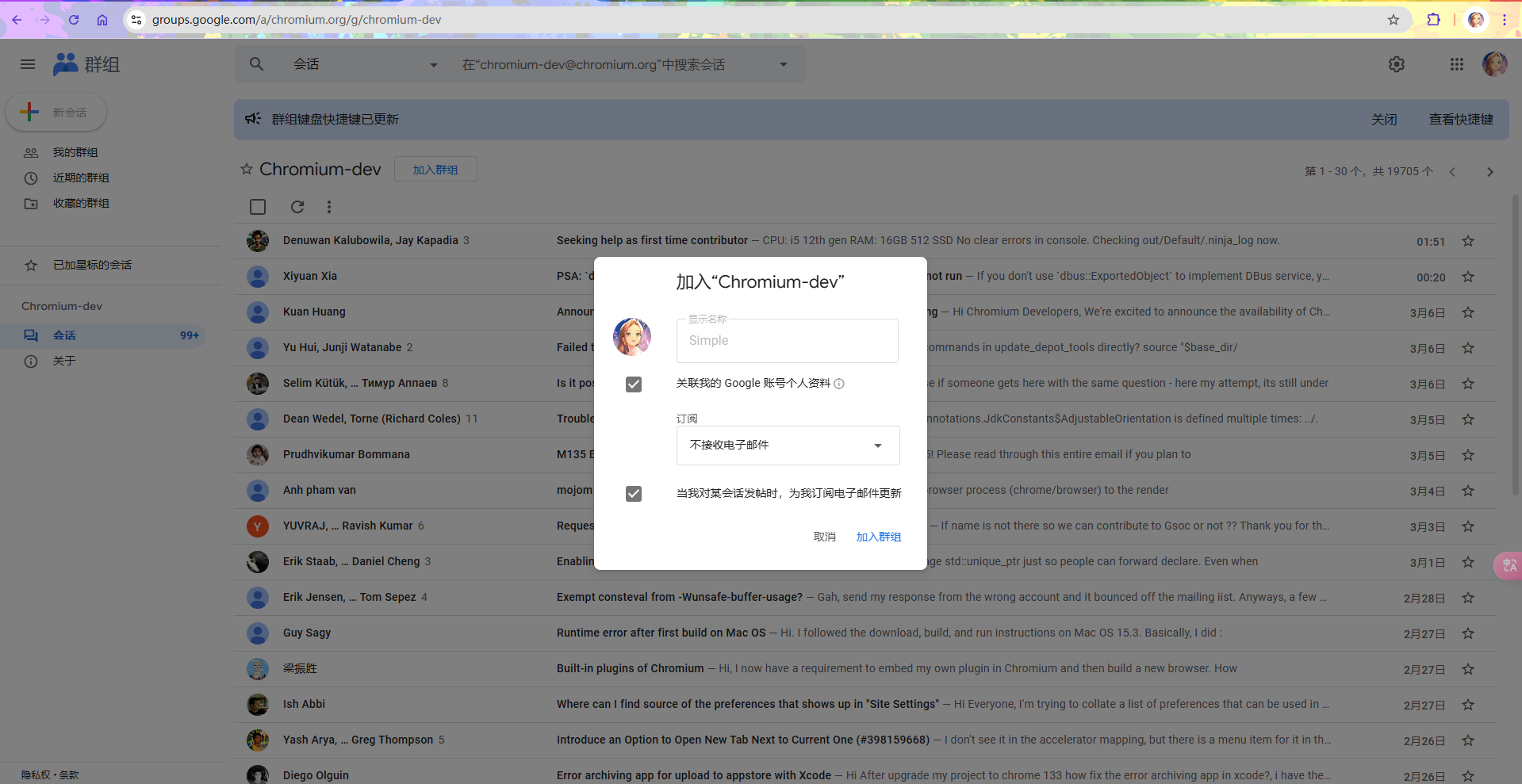Click the translate floating button at right edge

[1508, 565]
